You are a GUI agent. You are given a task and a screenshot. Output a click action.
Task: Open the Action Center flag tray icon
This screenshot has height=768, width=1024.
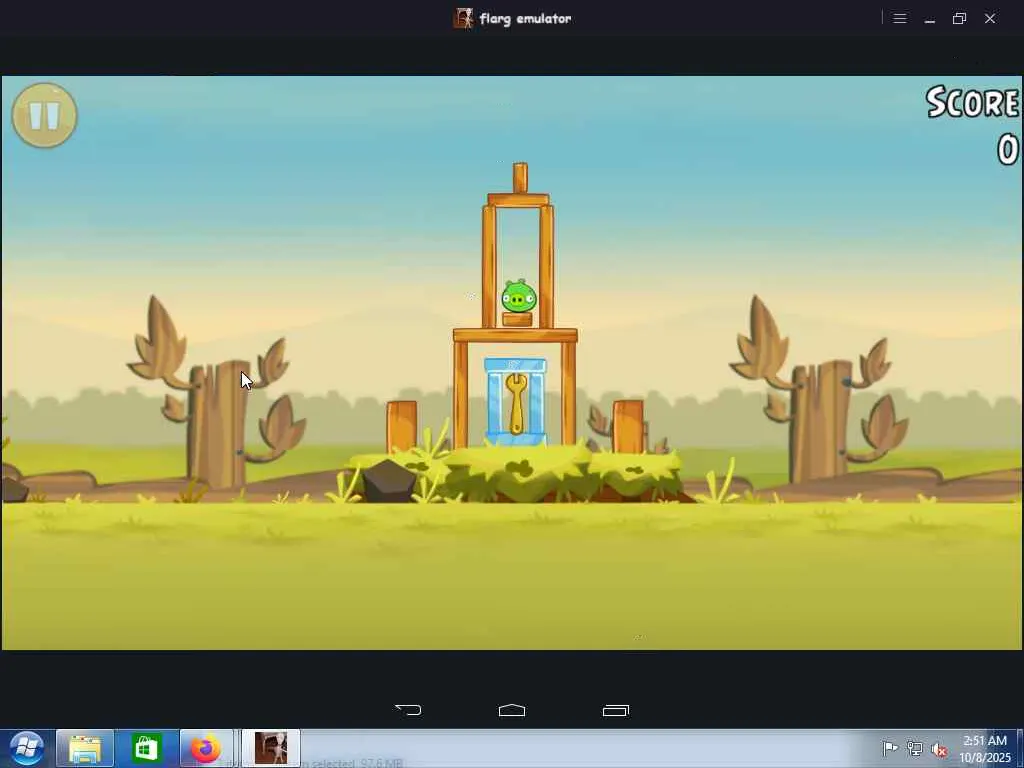point(889,748)
